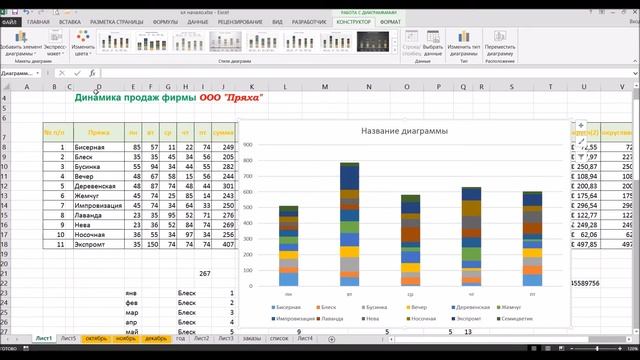Switch to the ФОРМАТ chart tools tab
Screen dimensions: 640x360
[x=390, y=22]
